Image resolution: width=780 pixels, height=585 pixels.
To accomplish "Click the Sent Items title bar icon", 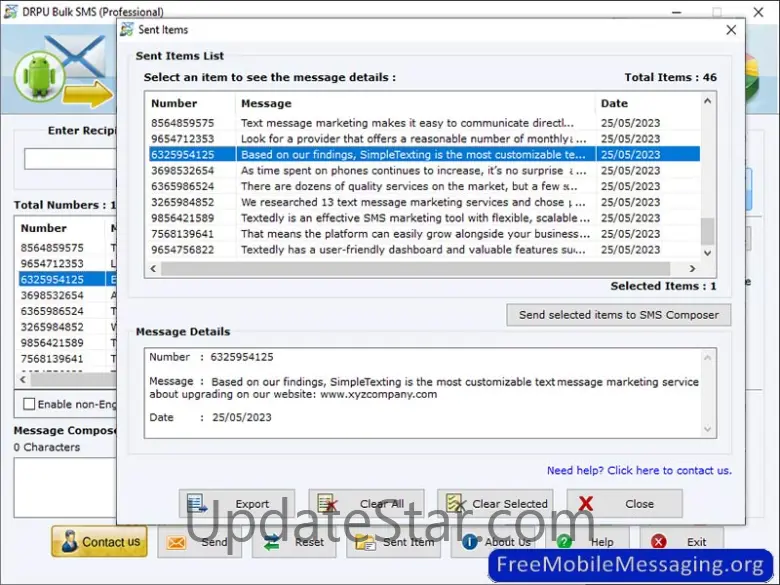I will pos(127,30).
